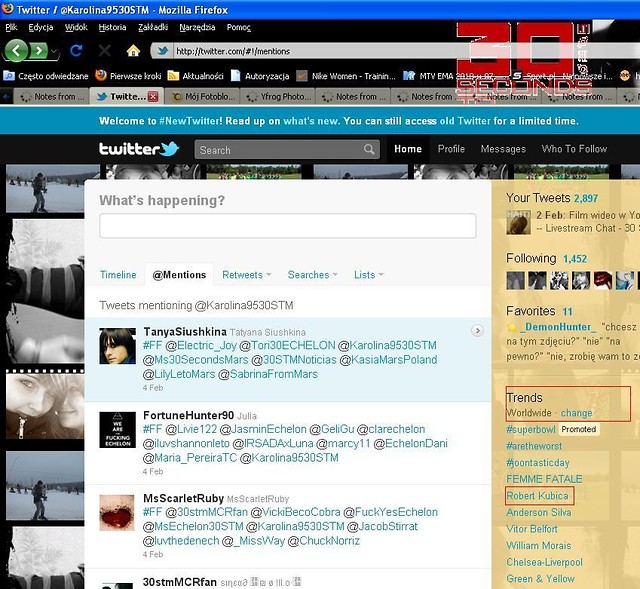Screen dimensions: 640x589
Task: Click the 30stmMCRfan username at bottom
Action: pos(180,582)
